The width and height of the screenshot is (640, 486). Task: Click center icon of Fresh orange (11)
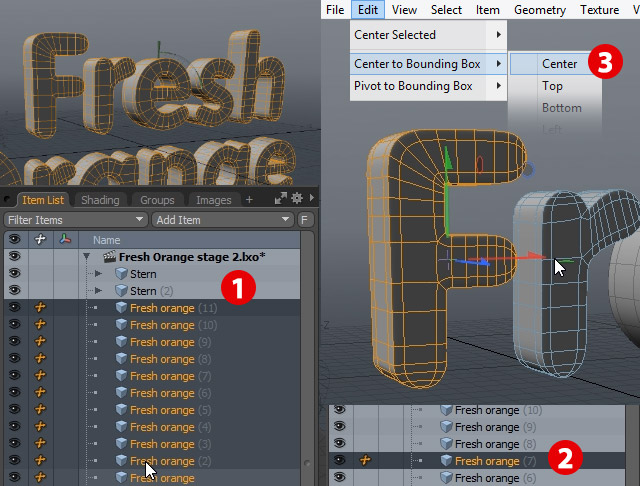click(x=40, y=307)
